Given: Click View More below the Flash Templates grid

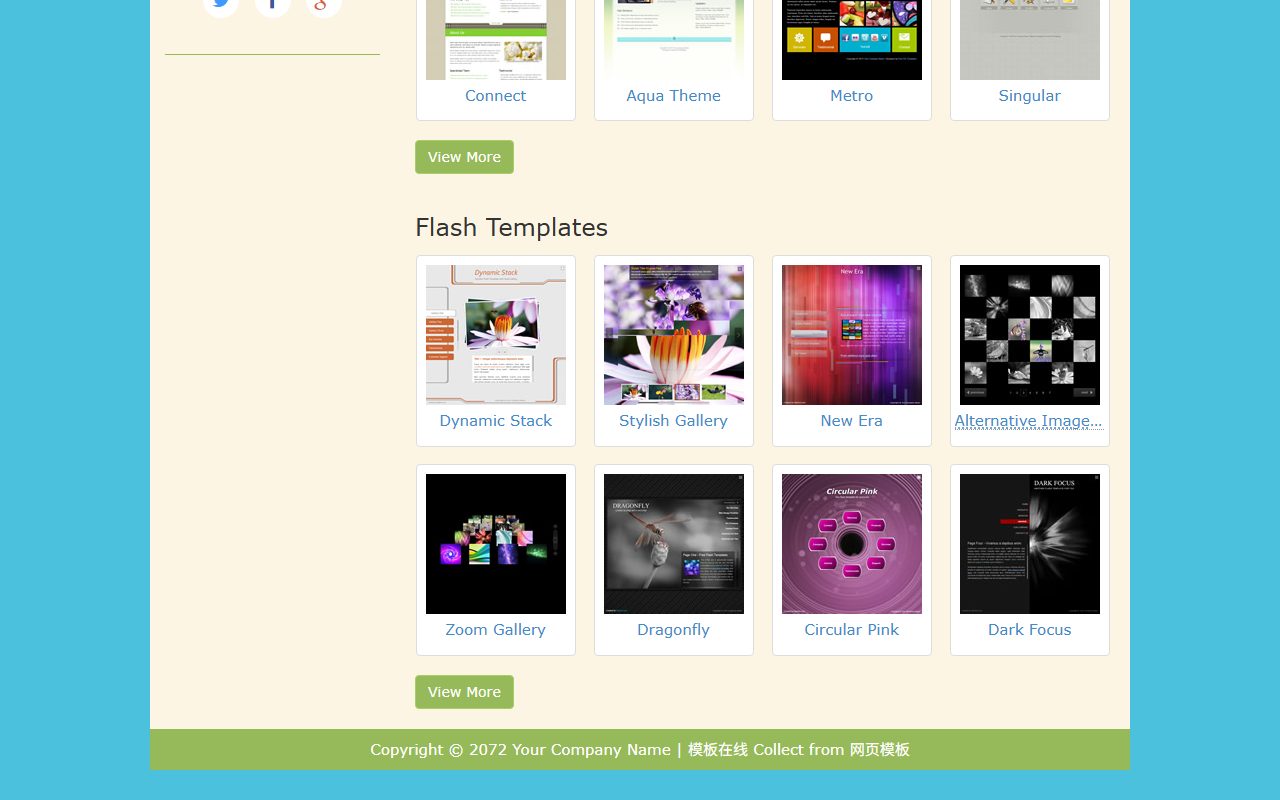Looking at the screenshot, I should [x=464, y=692].
